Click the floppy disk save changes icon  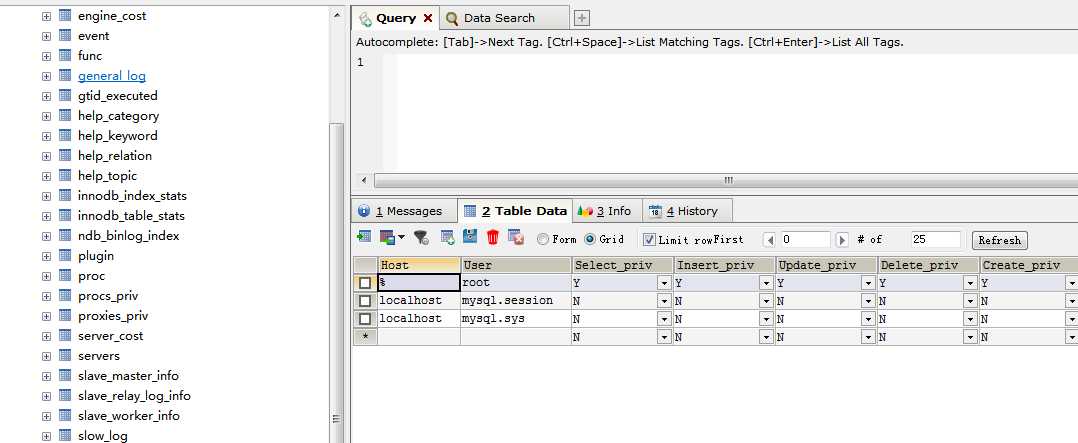[x=470, y=237]
